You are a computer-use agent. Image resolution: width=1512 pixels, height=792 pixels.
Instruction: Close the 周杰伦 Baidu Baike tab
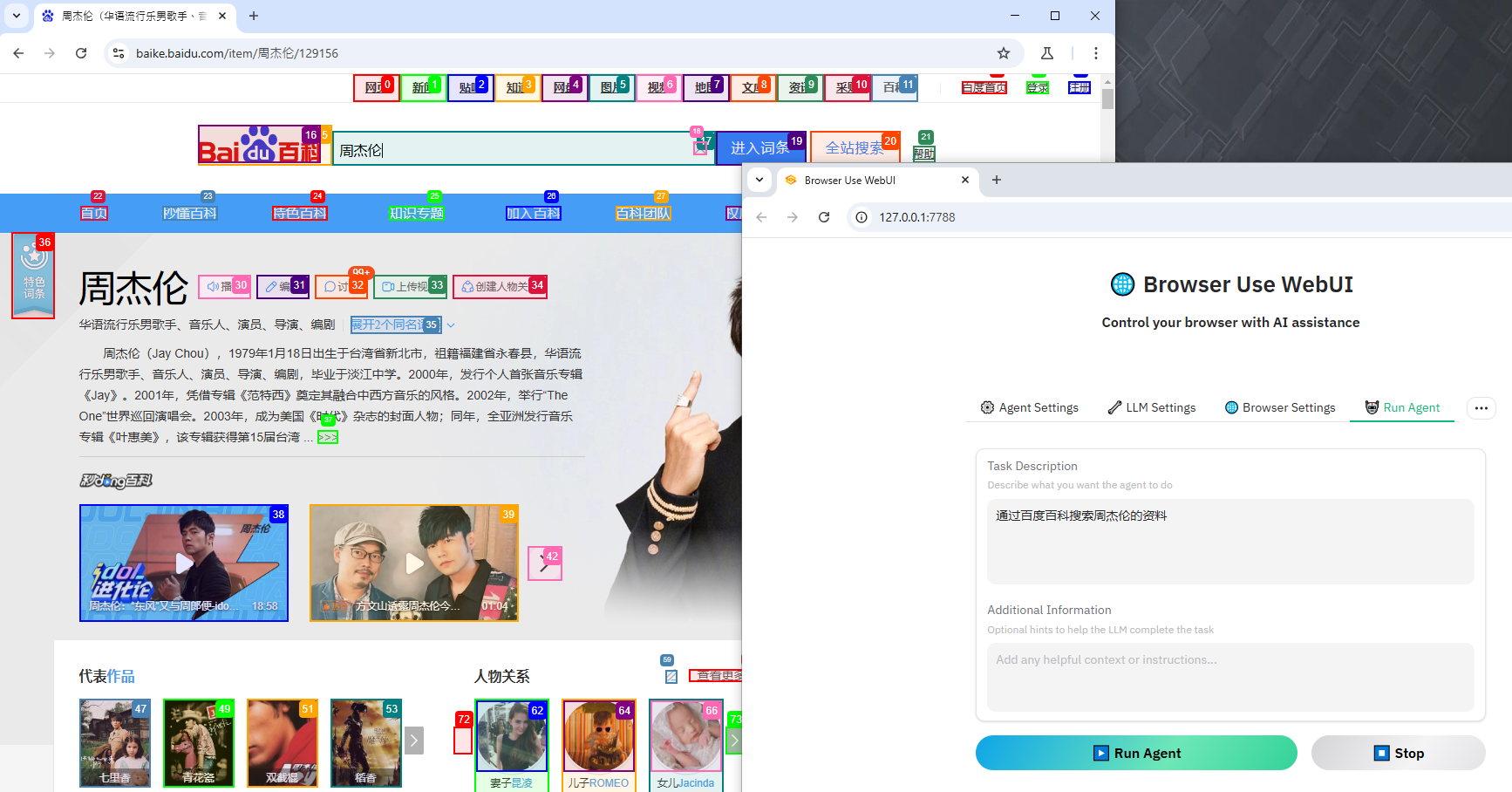(222, 16)
